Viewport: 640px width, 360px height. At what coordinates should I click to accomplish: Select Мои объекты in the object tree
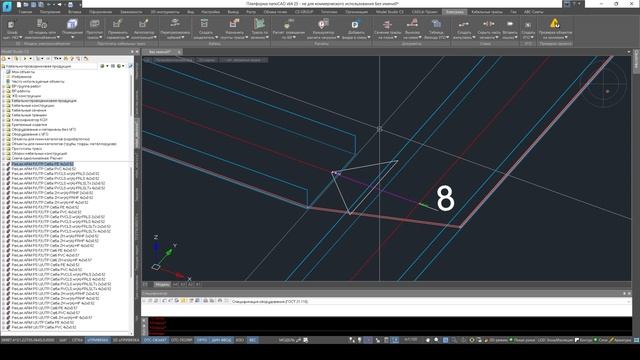(23, 71)
